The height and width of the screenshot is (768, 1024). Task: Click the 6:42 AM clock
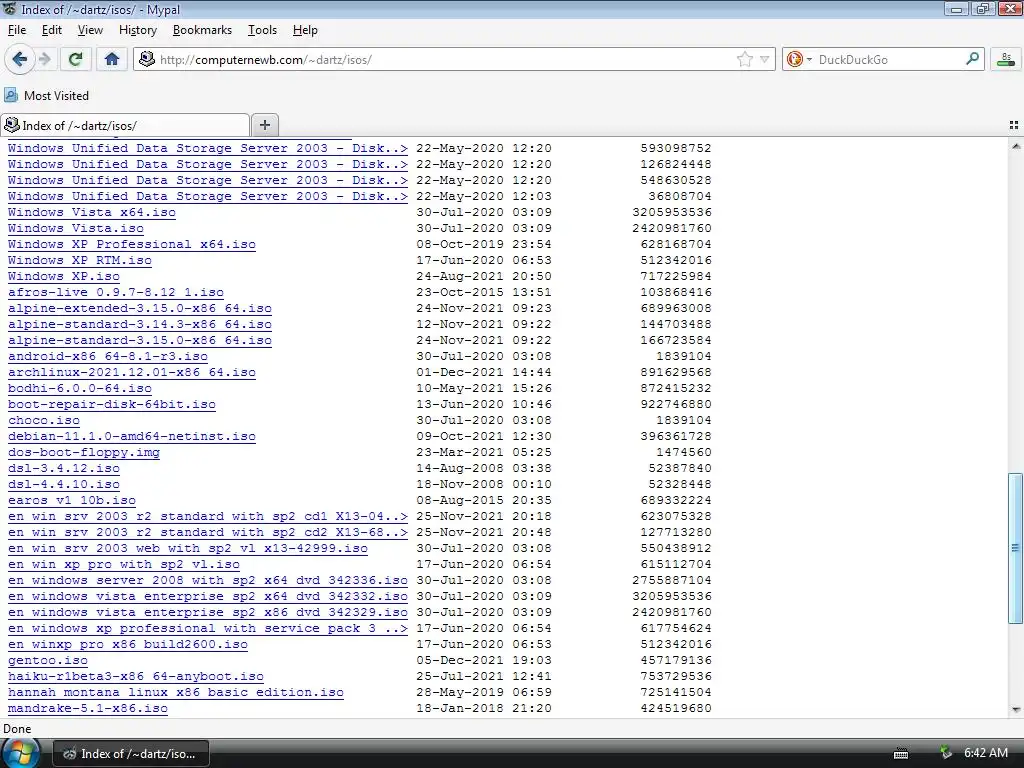986,753
